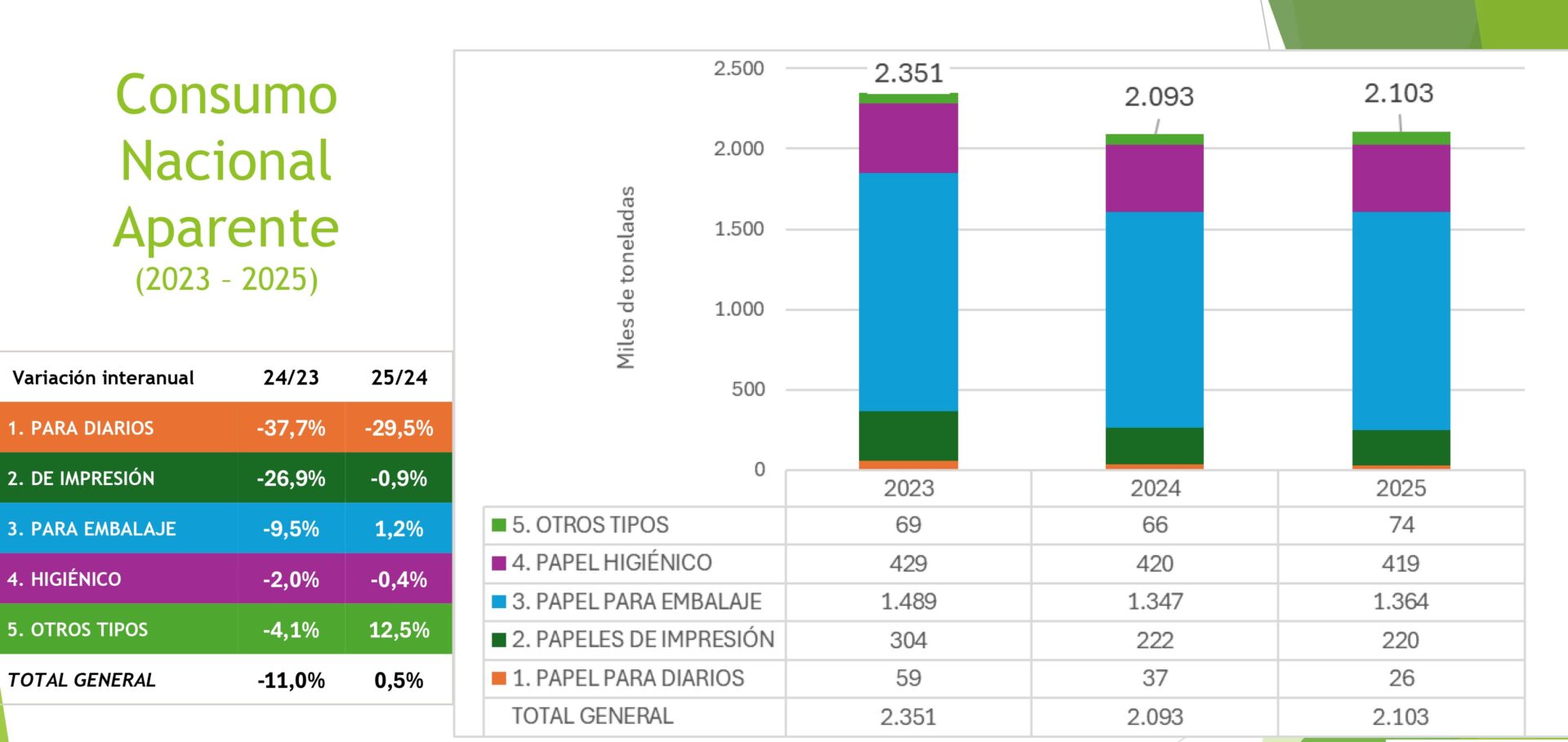Select the "2. DE IMPRESIÓN" row label
The width and height of the screenshot is (1568, 742).
click(x=81, y=478)
